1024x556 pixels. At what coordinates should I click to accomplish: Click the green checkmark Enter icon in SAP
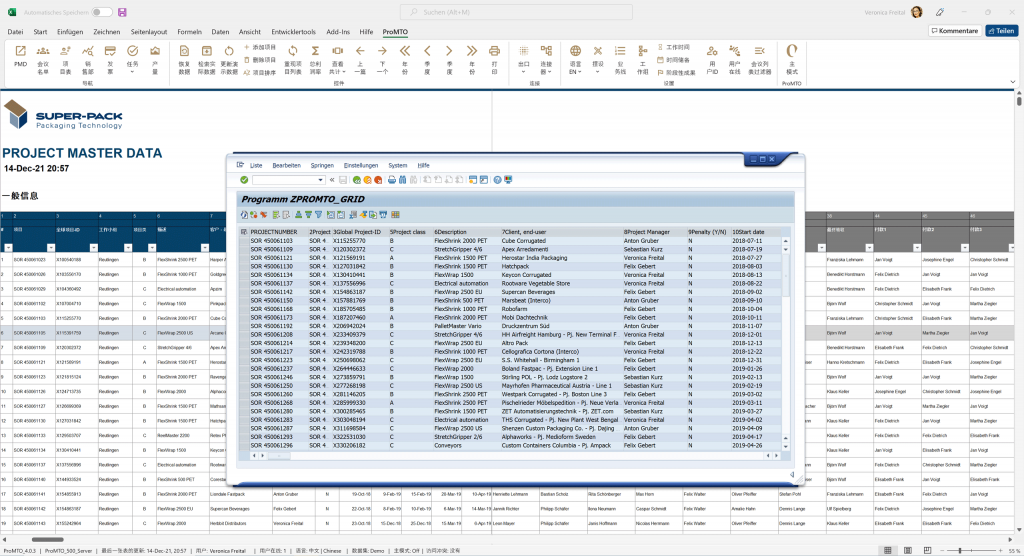point(244,180)
